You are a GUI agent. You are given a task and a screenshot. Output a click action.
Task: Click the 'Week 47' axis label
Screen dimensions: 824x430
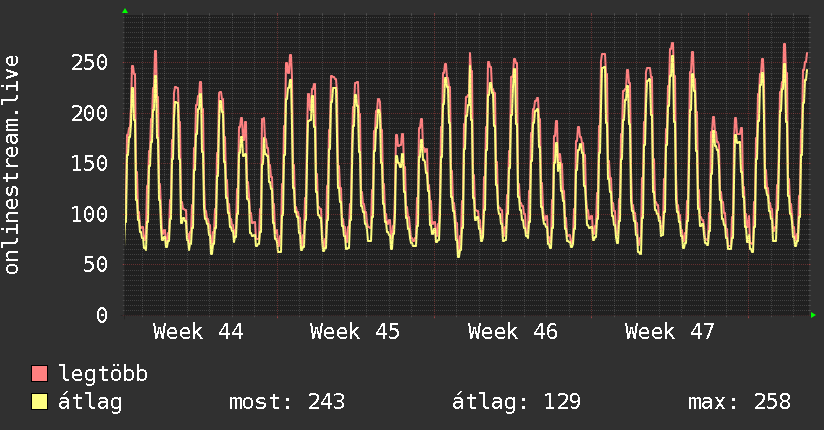pos(670,332)
